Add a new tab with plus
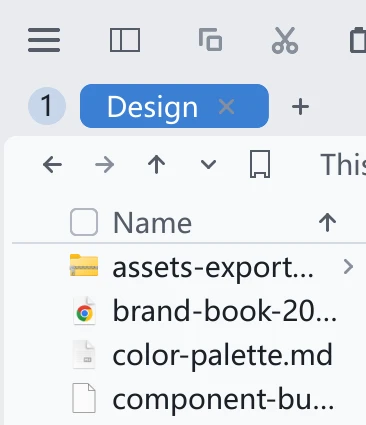The height and width of the screenshot is (425, 366). tap(300, 107)
